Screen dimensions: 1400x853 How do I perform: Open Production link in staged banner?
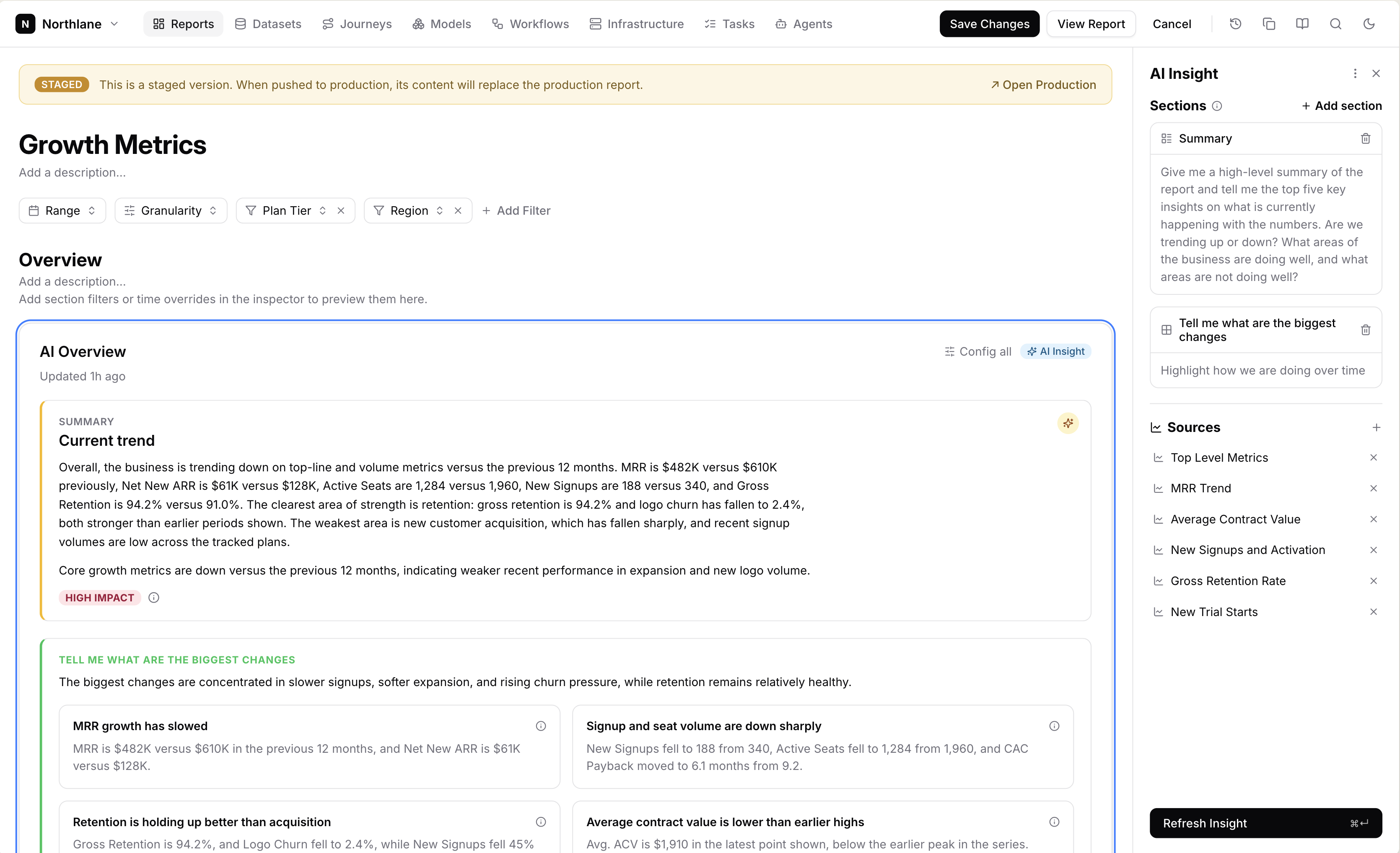1043,85
